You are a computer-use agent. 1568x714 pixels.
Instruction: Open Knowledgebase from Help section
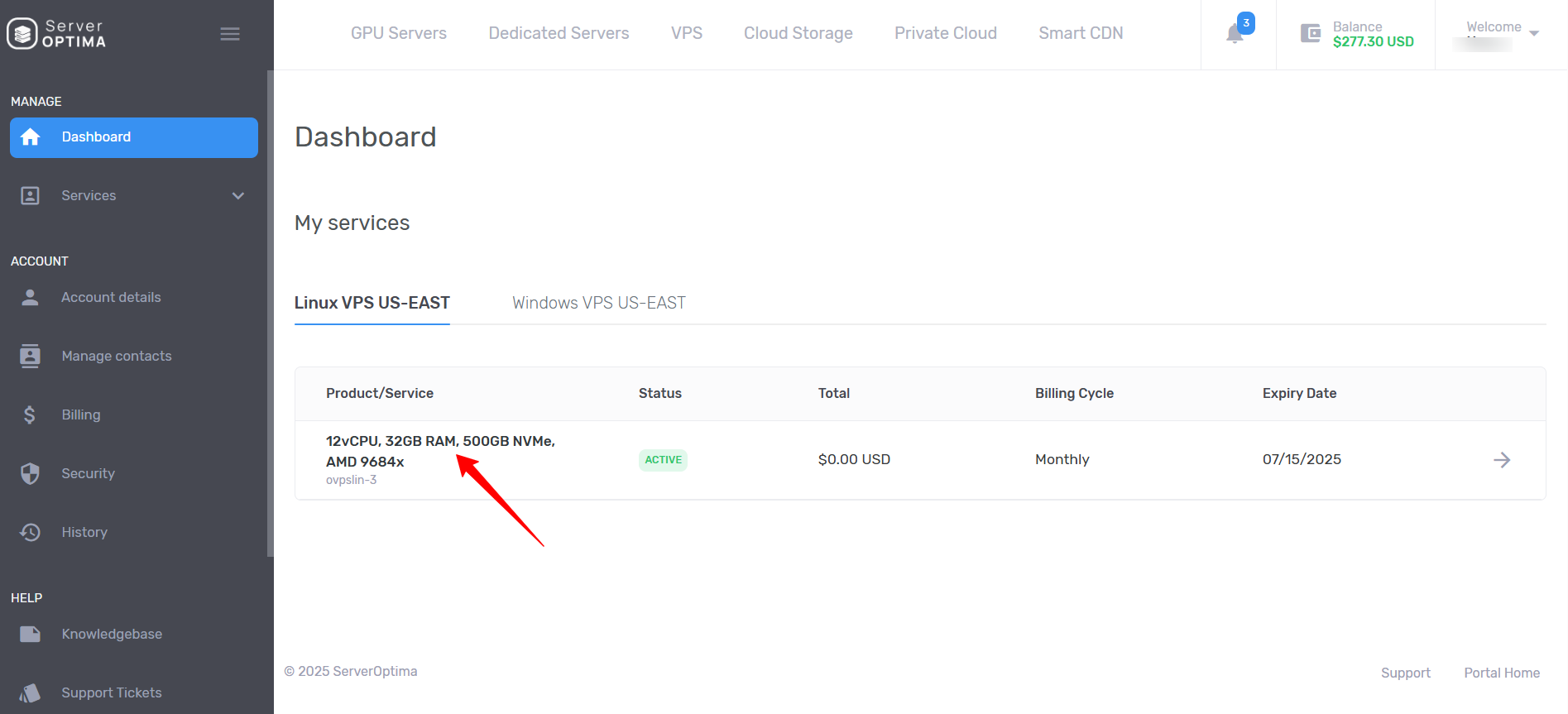(112, 635)
